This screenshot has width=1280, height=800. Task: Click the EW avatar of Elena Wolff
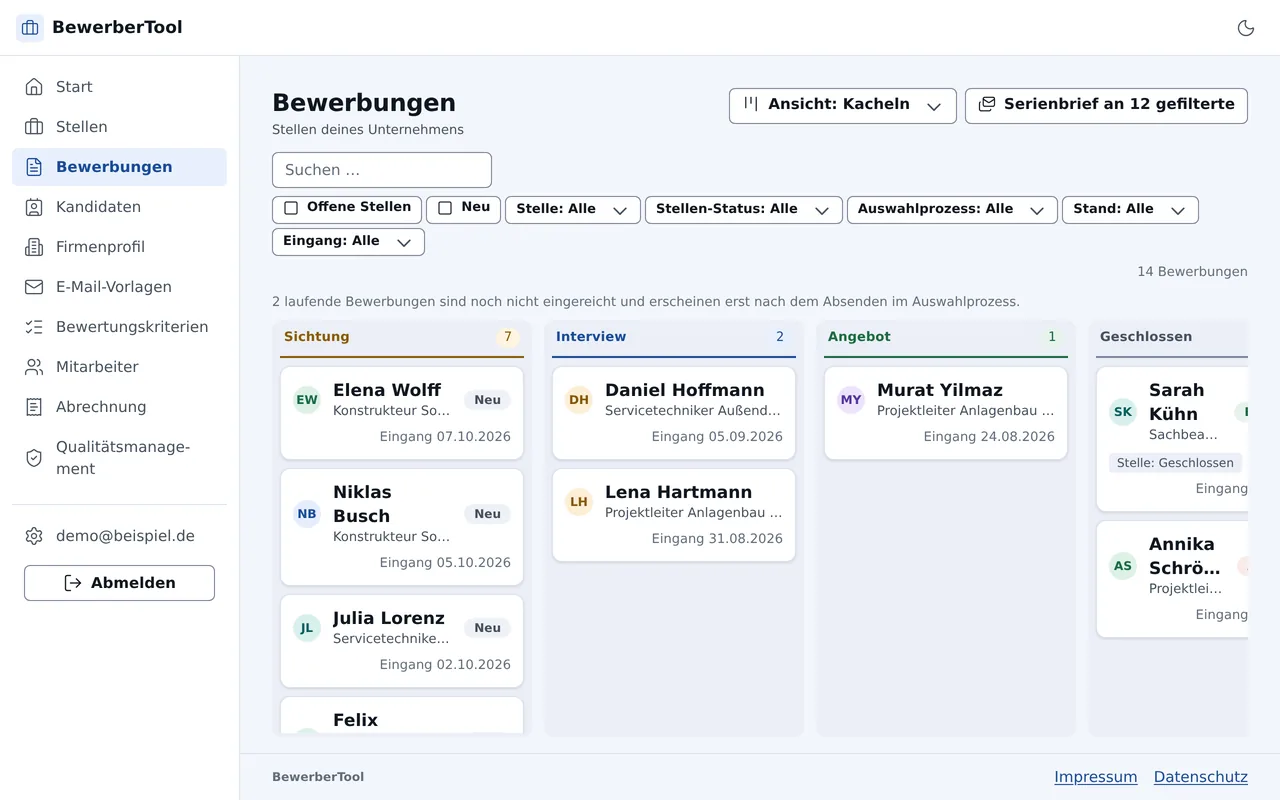point(307,400)
